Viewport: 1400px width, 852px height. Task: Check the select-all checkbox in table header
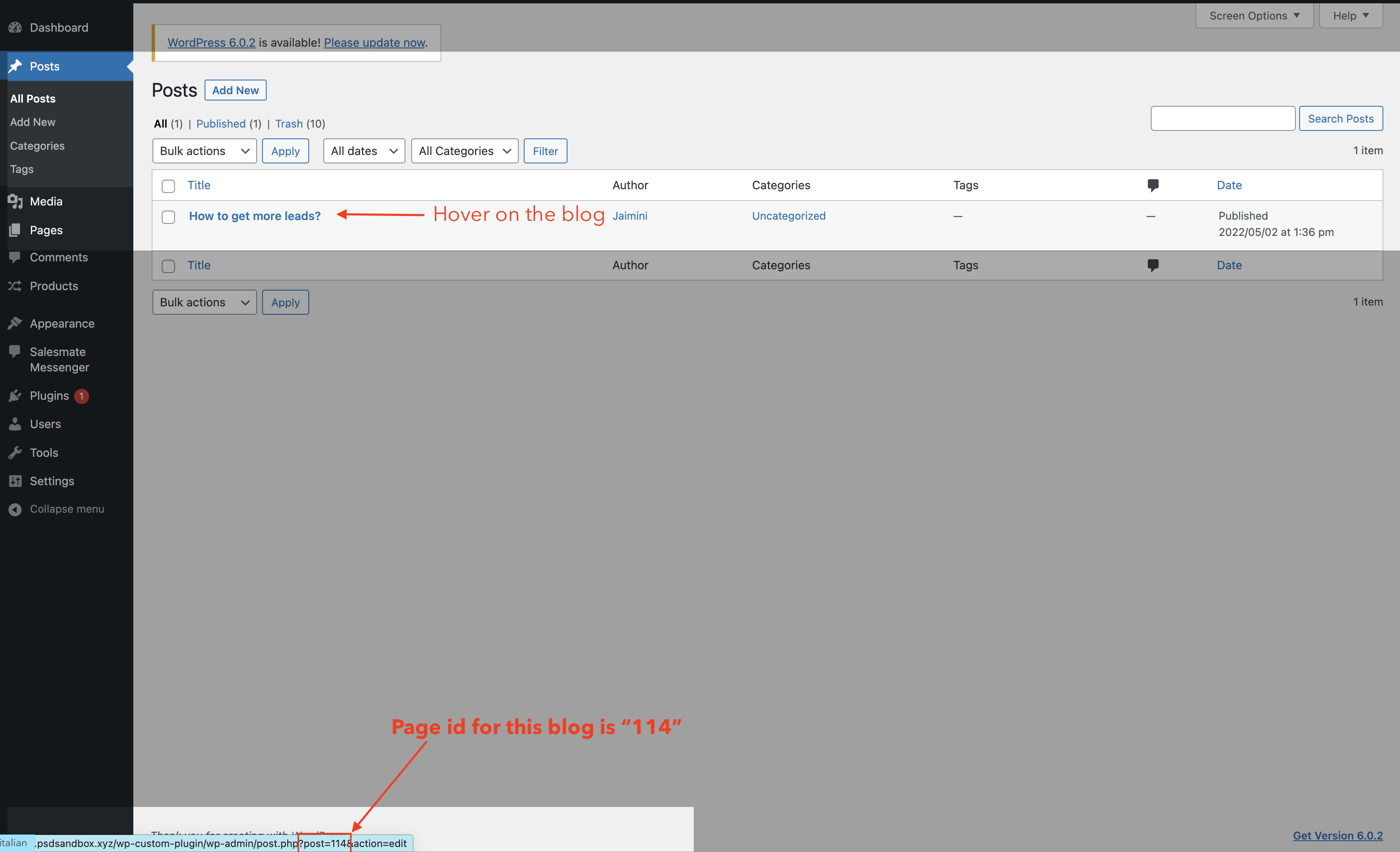pos(168,186)
